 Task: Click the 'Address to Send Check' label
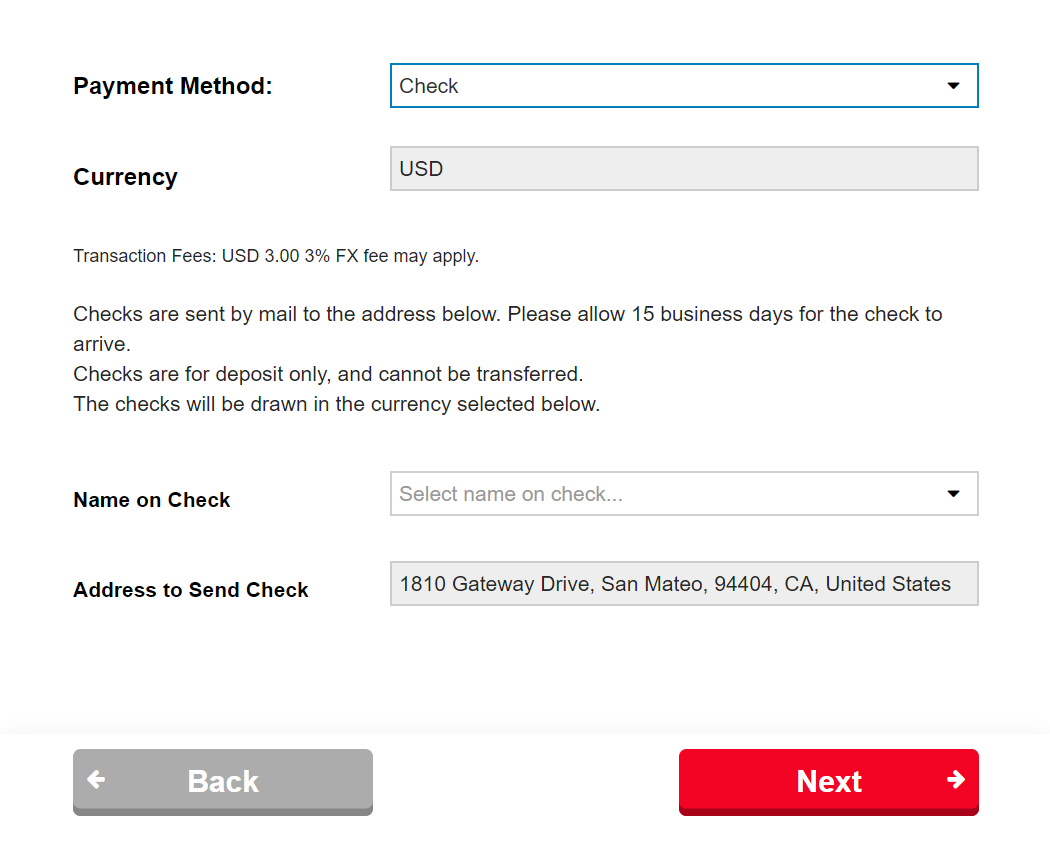tap(190, 589)
